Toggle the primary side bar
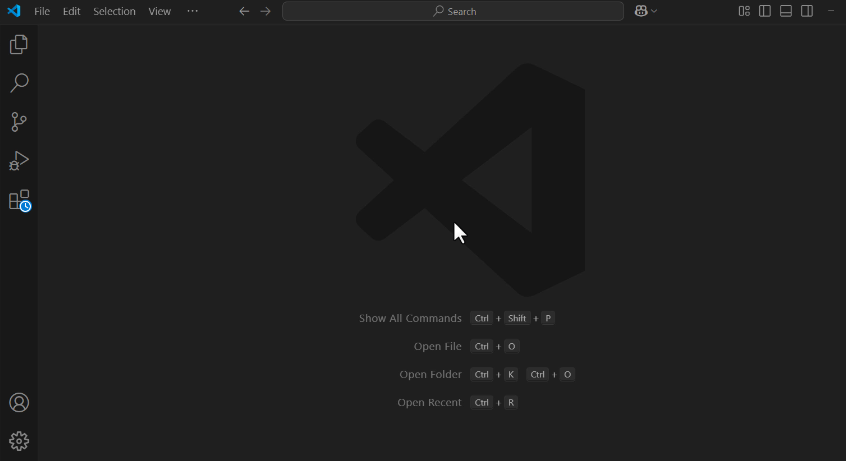This screenshot has height=461, width=846. [765, 11]
